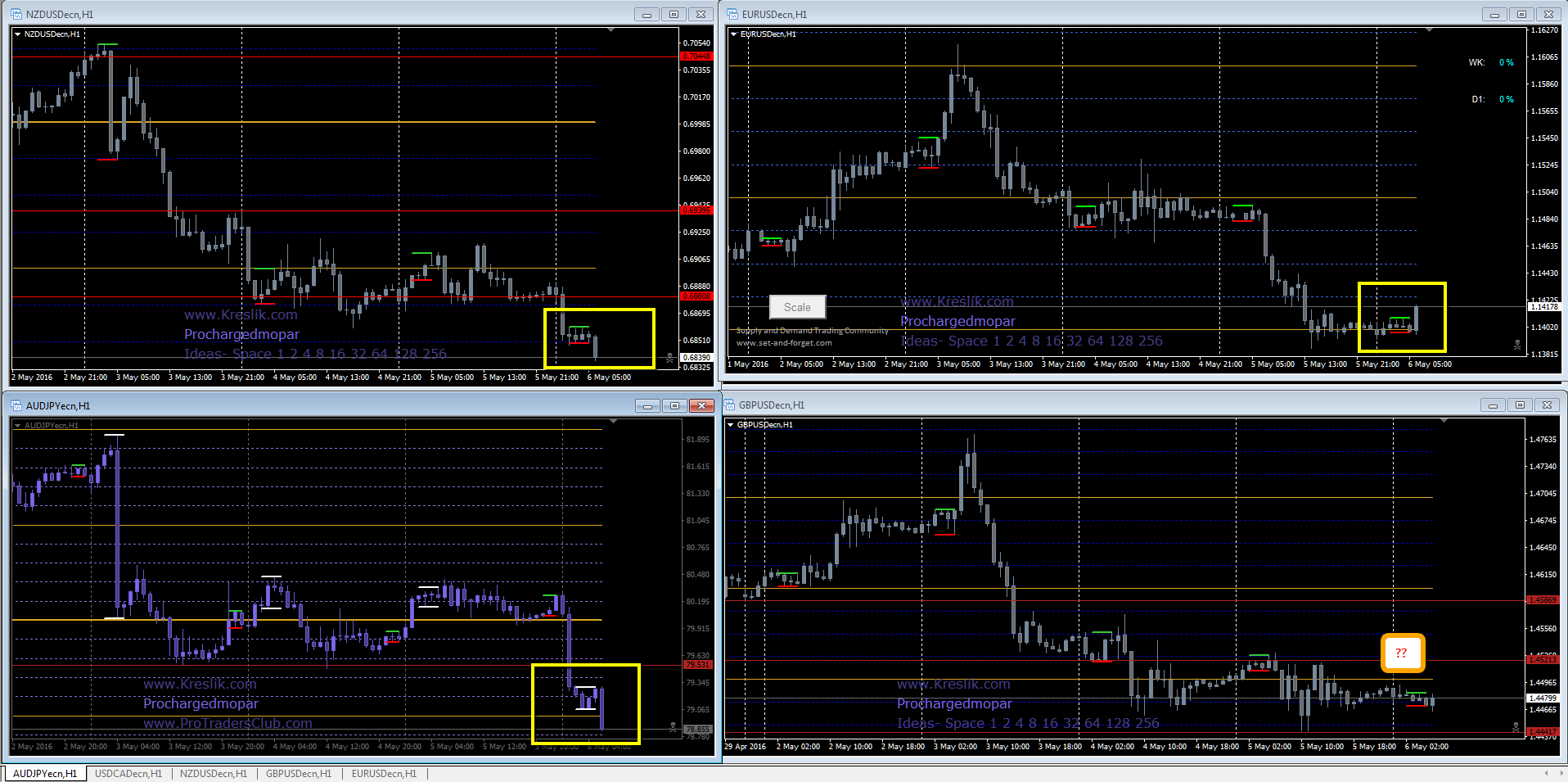Click the 1 May 2016 time label on EURUSD
This screenshot has height=782, width=1568.
(748, 364)
